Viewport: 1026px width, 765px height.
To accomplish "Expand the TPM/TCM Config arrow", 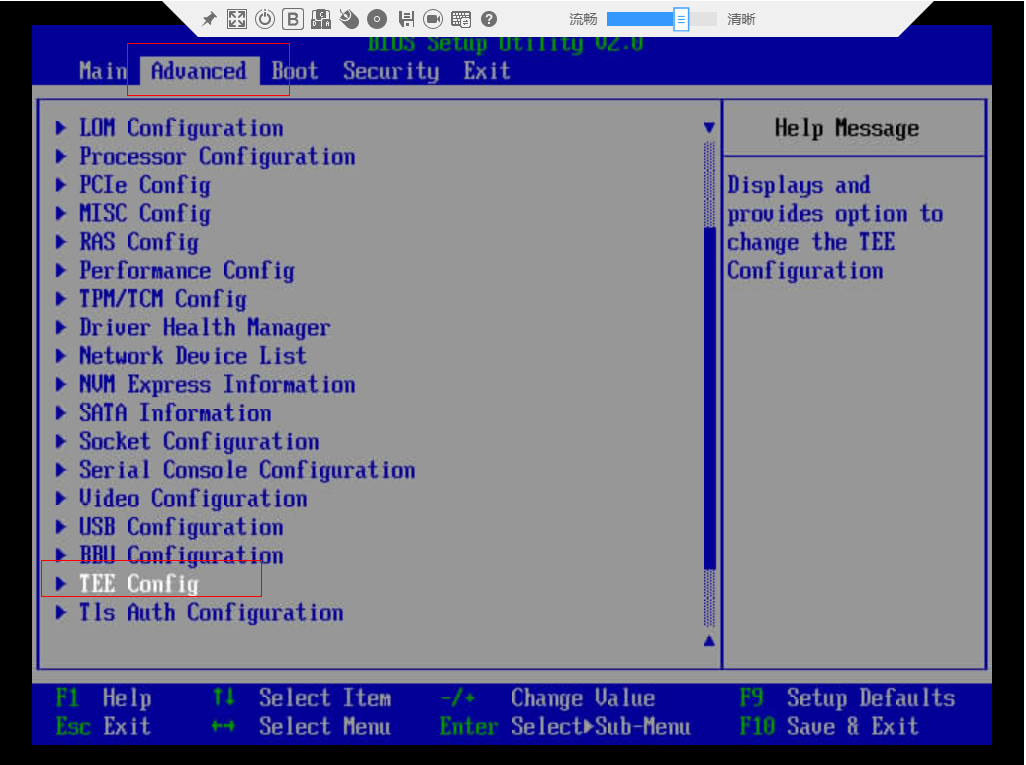I will coord(61,299).
